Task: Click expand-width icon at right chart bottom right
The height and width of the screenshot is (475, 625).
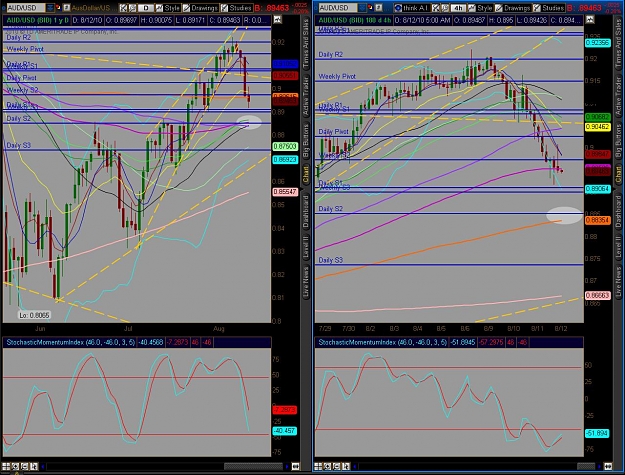Action: (x=607, y=466)
